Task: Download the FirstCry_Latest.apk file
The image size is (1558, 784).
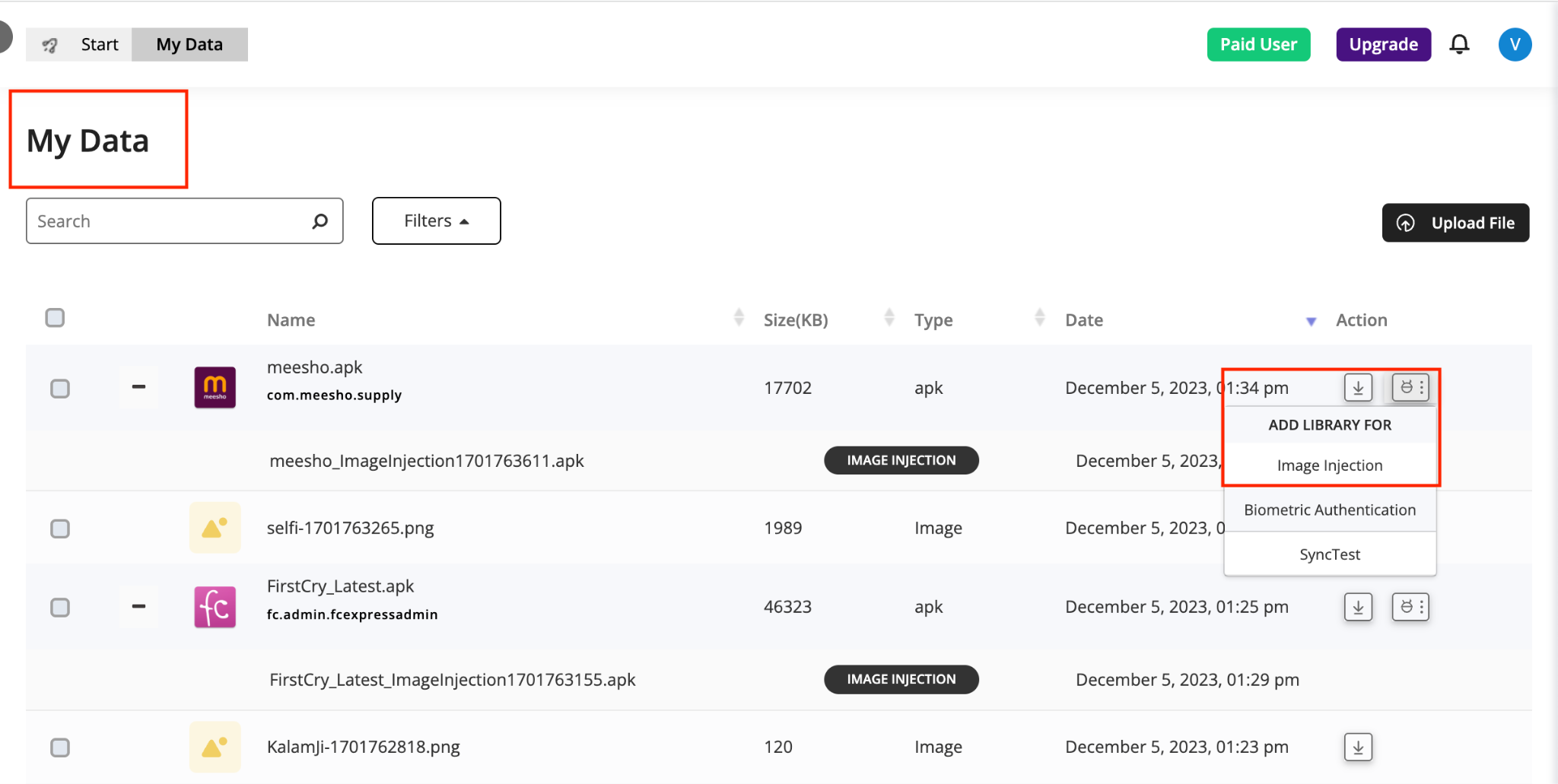Action: [1358, 607]
